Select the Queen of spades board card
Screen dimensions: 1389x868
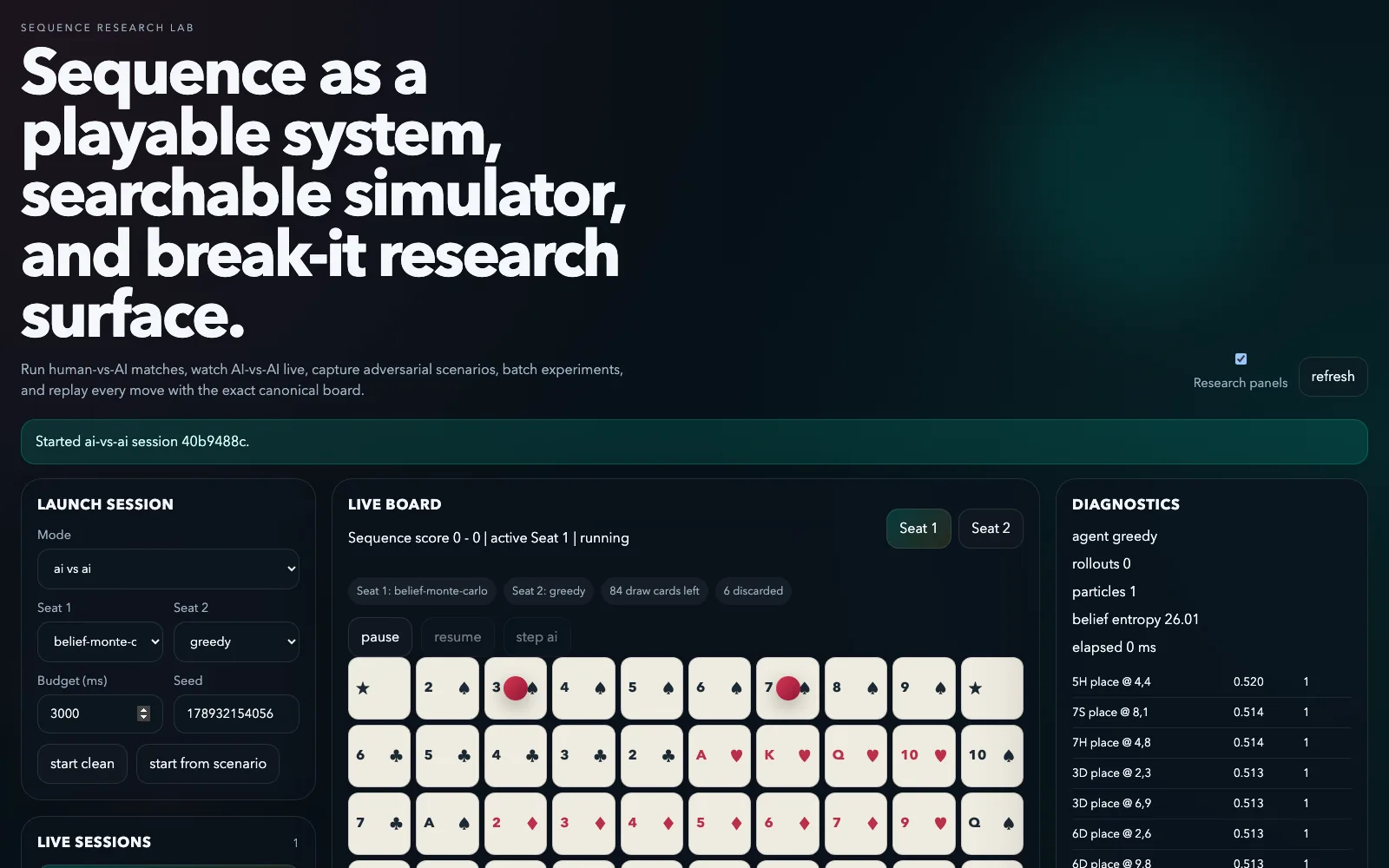pyautogui.click(x=992, y=824)
